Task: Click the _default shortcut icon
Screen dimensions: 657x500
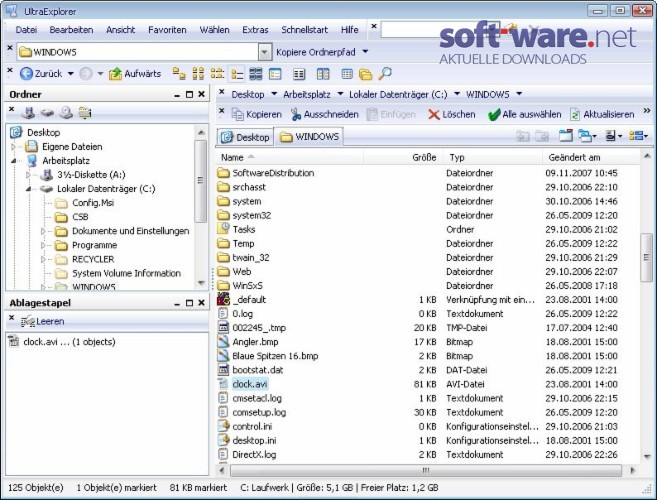Action: click(x=224, y=299)
